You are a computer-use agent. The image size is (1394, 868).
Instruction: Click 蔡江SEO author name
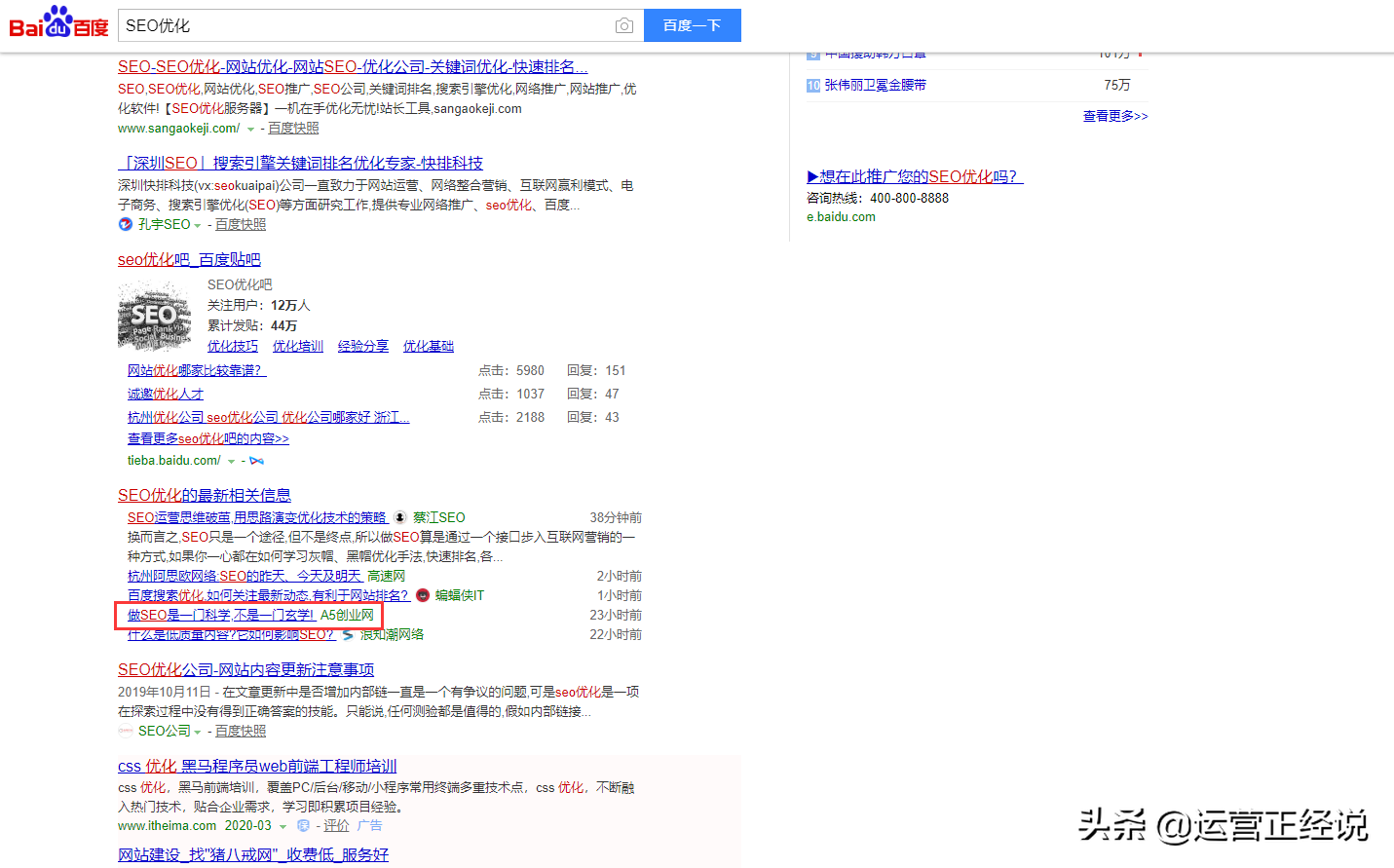(439, 517)
